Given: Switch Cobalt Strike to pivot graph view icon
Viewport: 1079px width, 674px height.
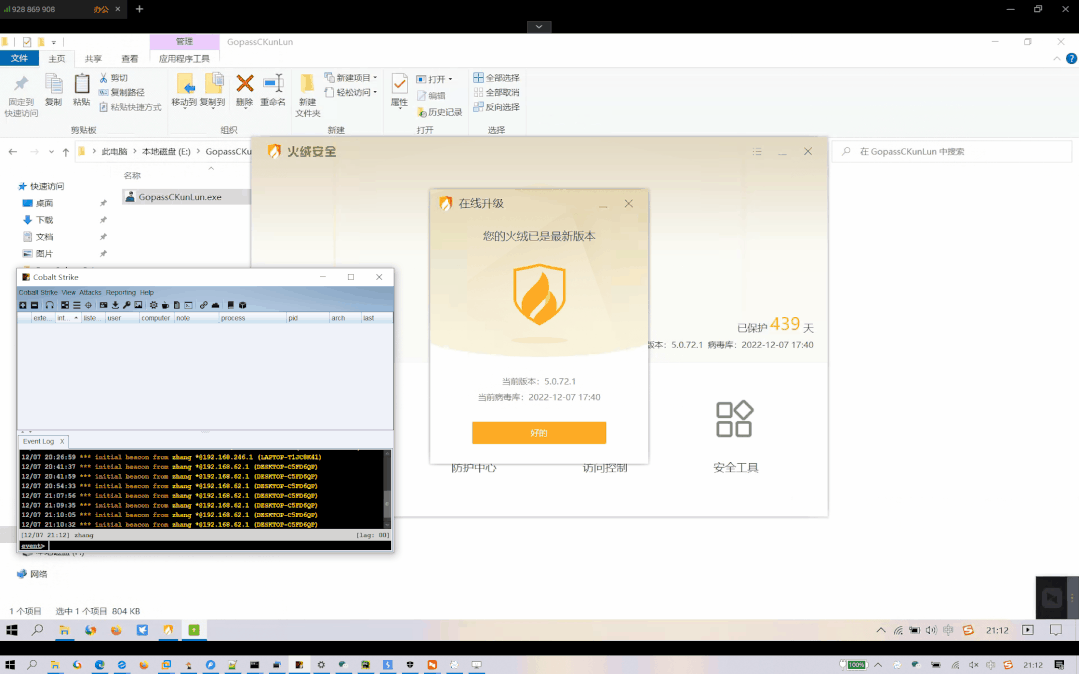Looking at the screenshot, I should point(65,305).
